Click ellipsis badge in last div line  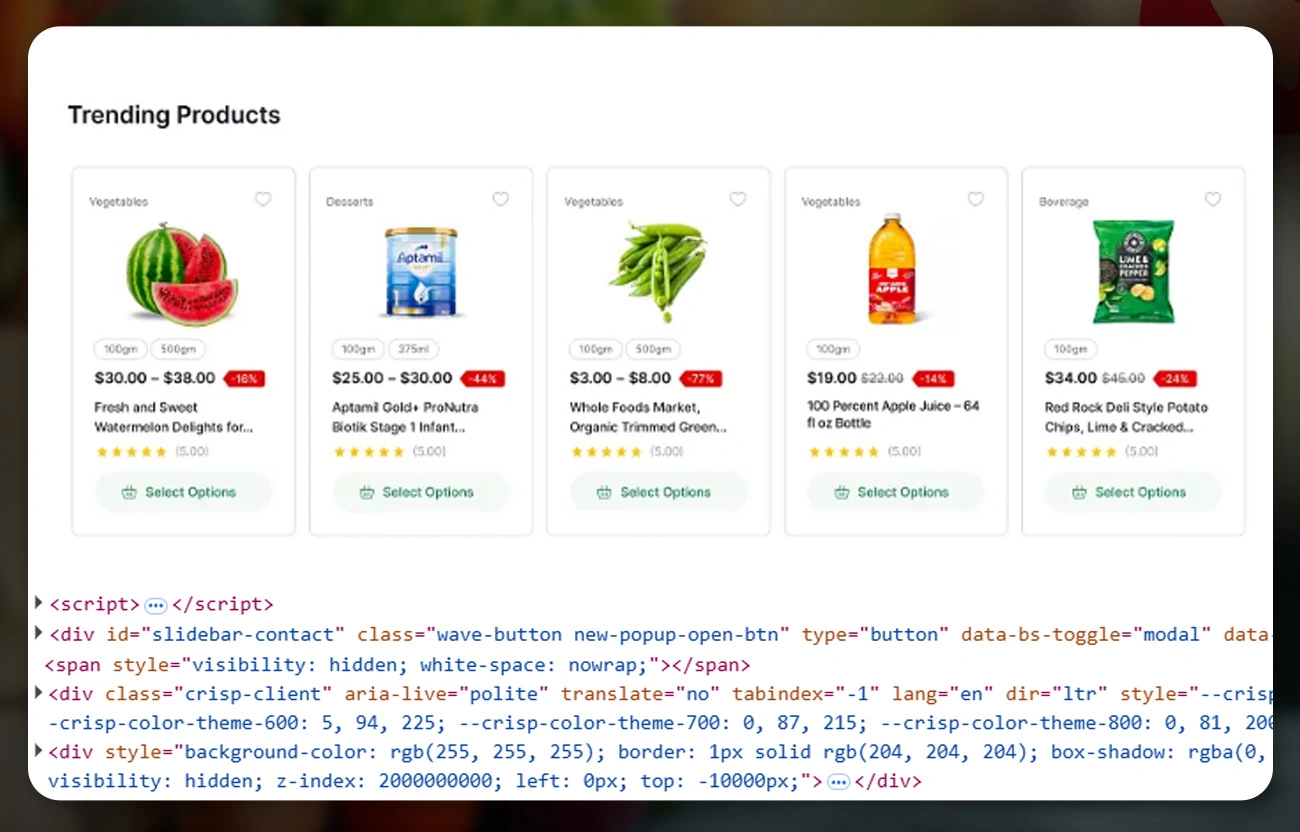click(x=839, y=782)
